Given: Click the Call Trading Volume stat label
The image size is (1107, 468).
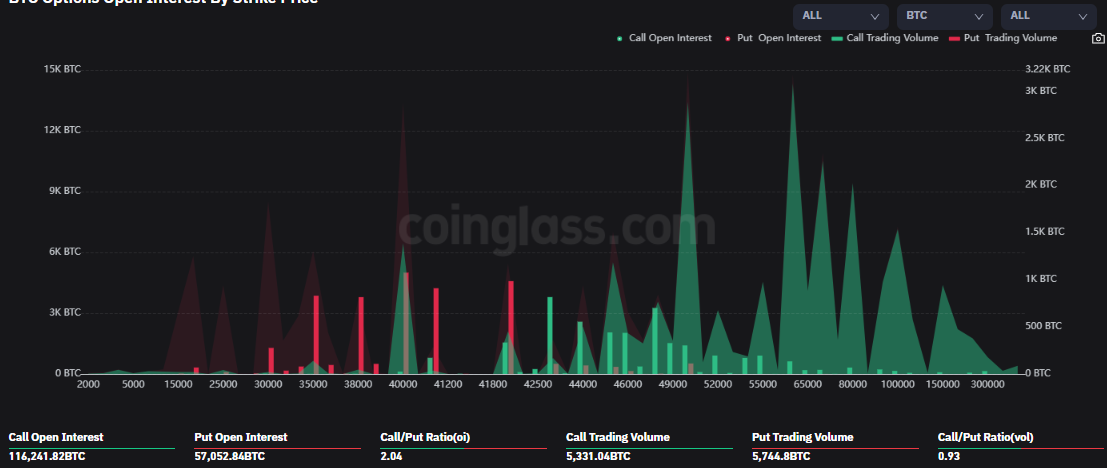Looking at the screenshot, I should pos(618,438).
